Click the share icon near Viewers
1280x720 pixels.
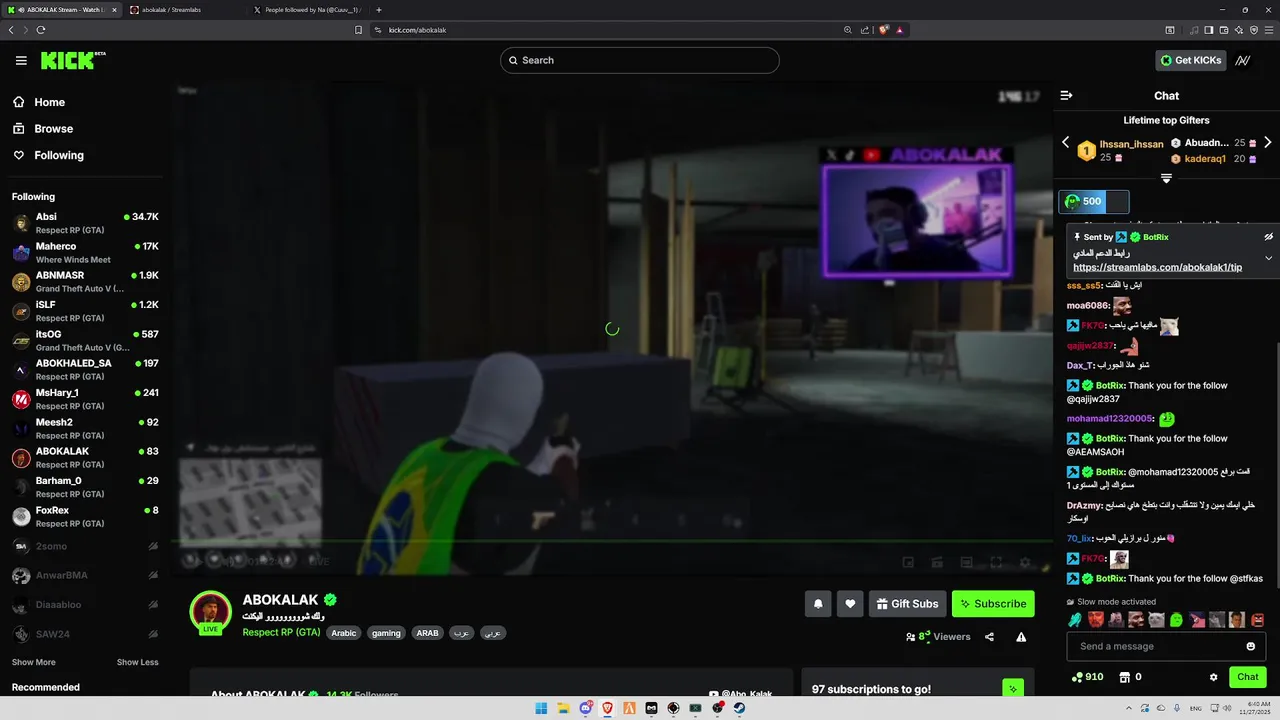[989, 637]
